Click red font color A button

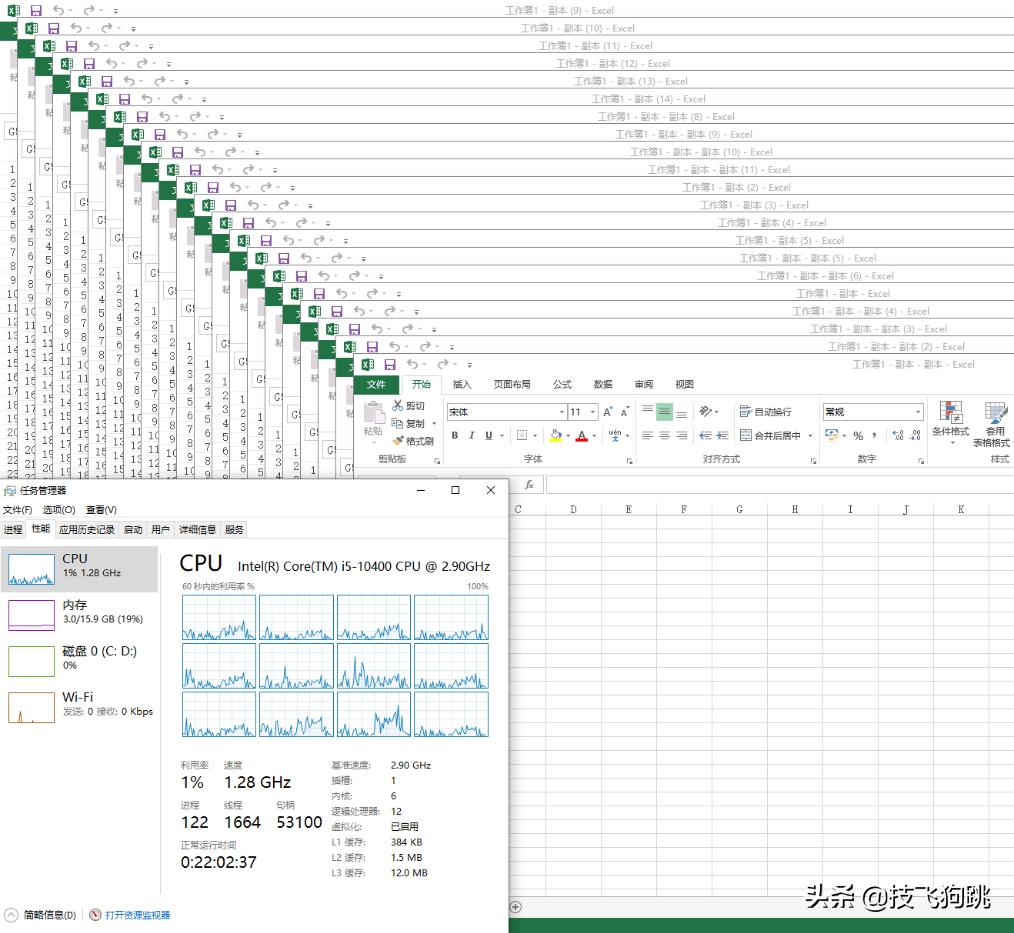(582, 436)
